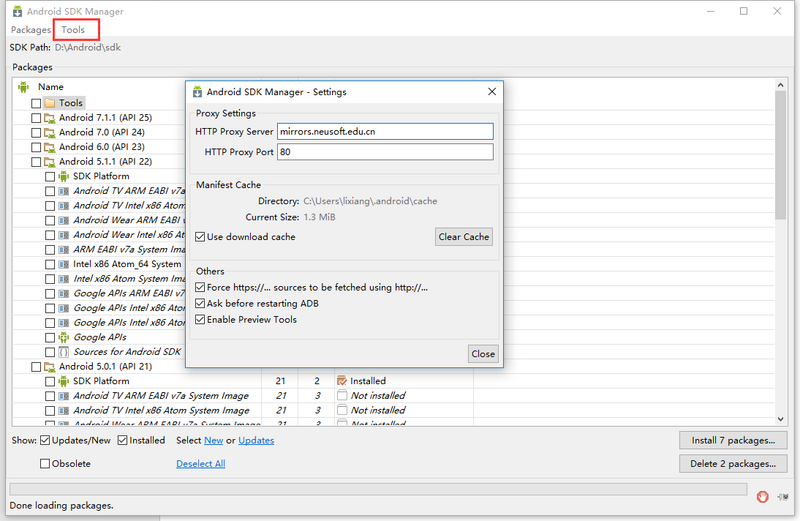
Task: Click the Android icon in Name column header
Action: point(23,87)
